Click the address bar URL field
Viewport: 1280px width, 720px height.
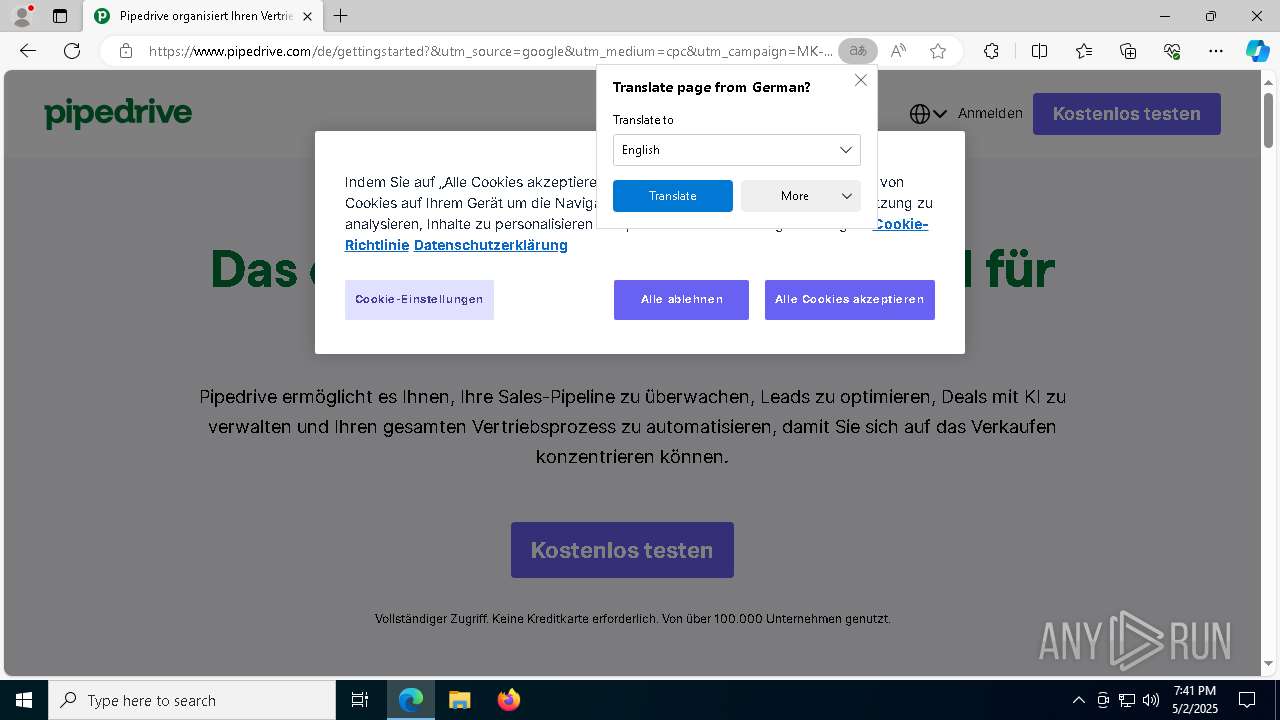[490, 51]
